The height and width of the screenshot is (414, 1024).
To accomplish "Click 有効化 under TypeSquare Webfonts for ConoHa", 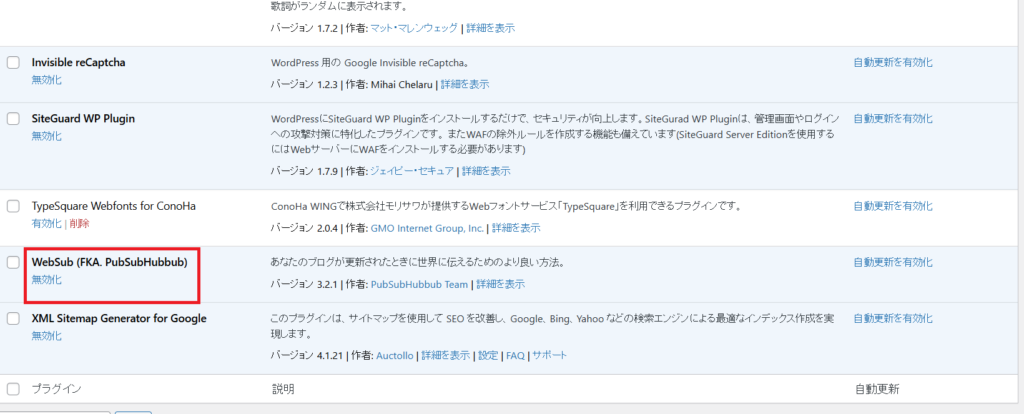I will 46,223.
